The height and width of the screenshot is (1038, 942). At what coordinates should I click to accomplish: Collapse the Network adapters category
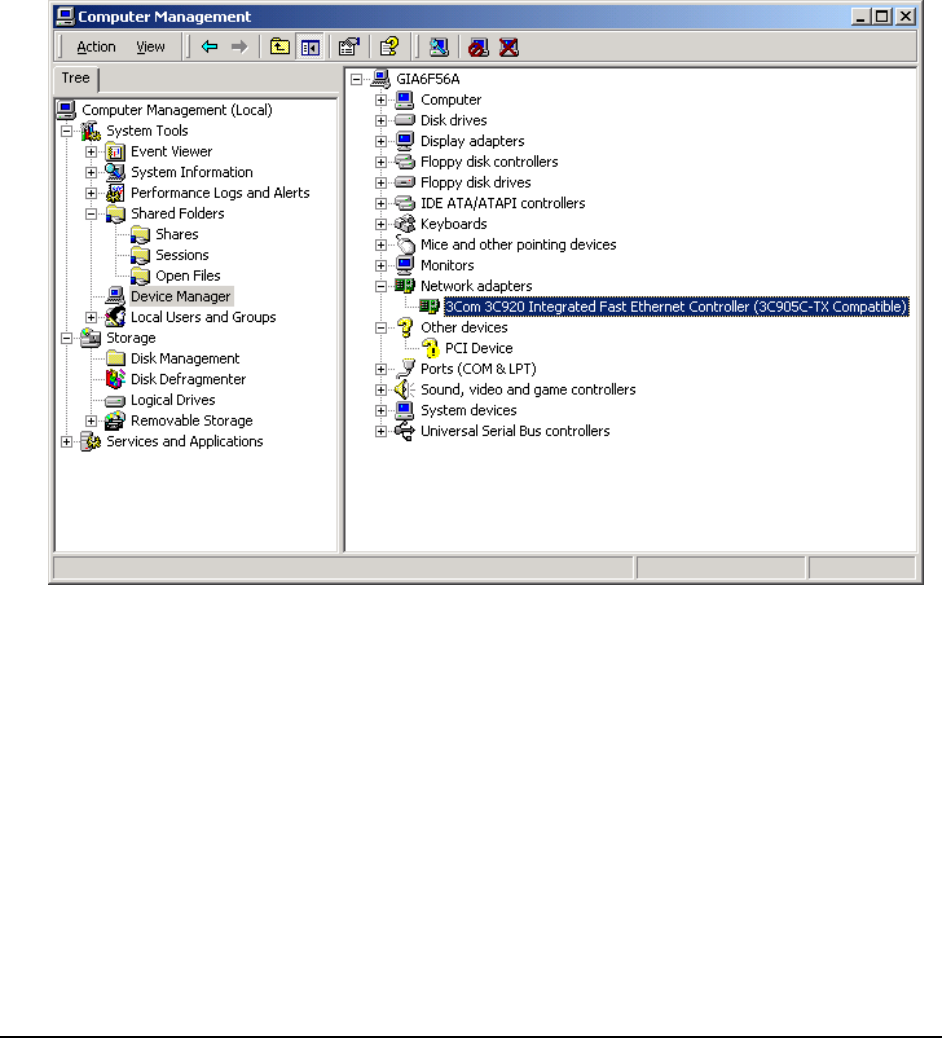[381, 286]
